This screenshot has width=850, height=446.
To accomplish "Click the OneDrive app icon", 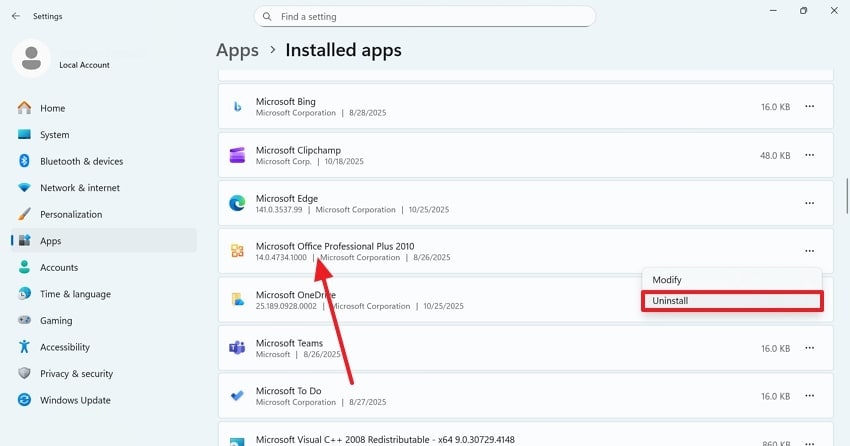I will click(237, 299).
